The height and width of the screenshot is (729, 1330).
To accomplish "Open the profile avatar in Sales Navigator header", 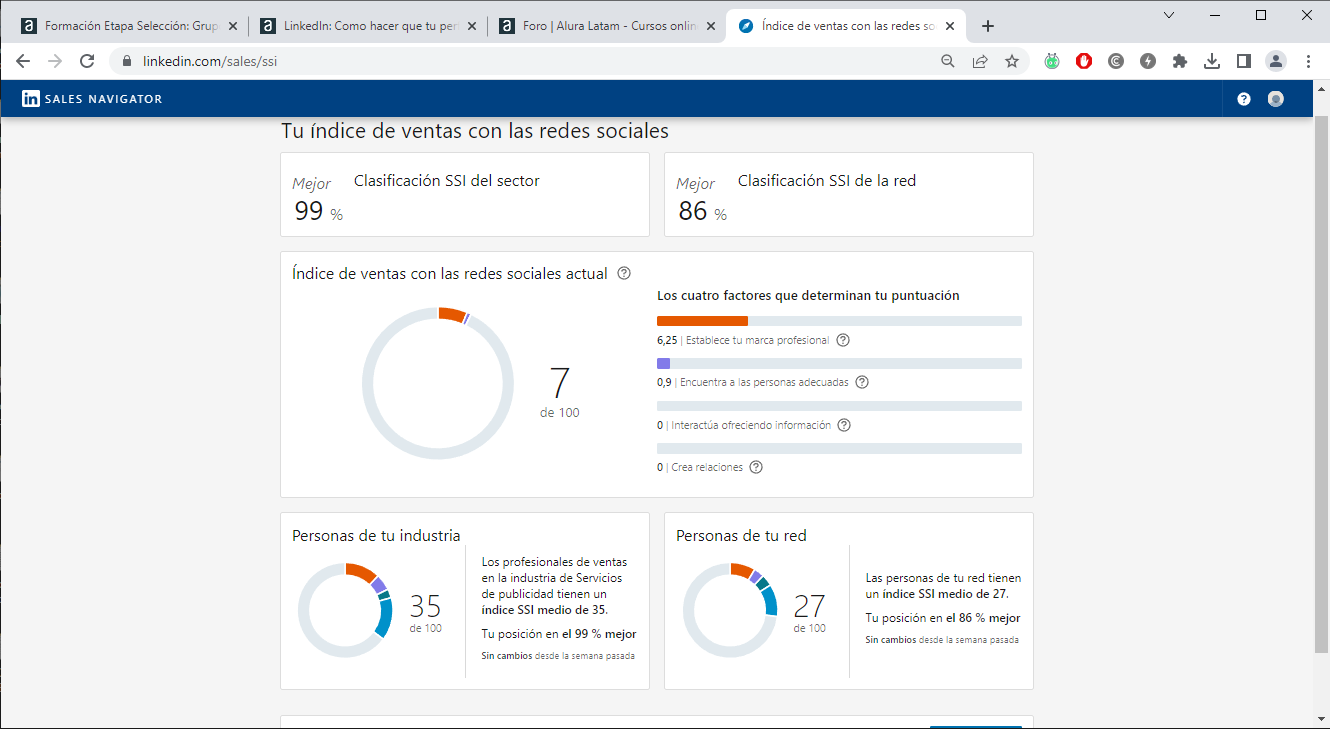I will [1275, 99].
